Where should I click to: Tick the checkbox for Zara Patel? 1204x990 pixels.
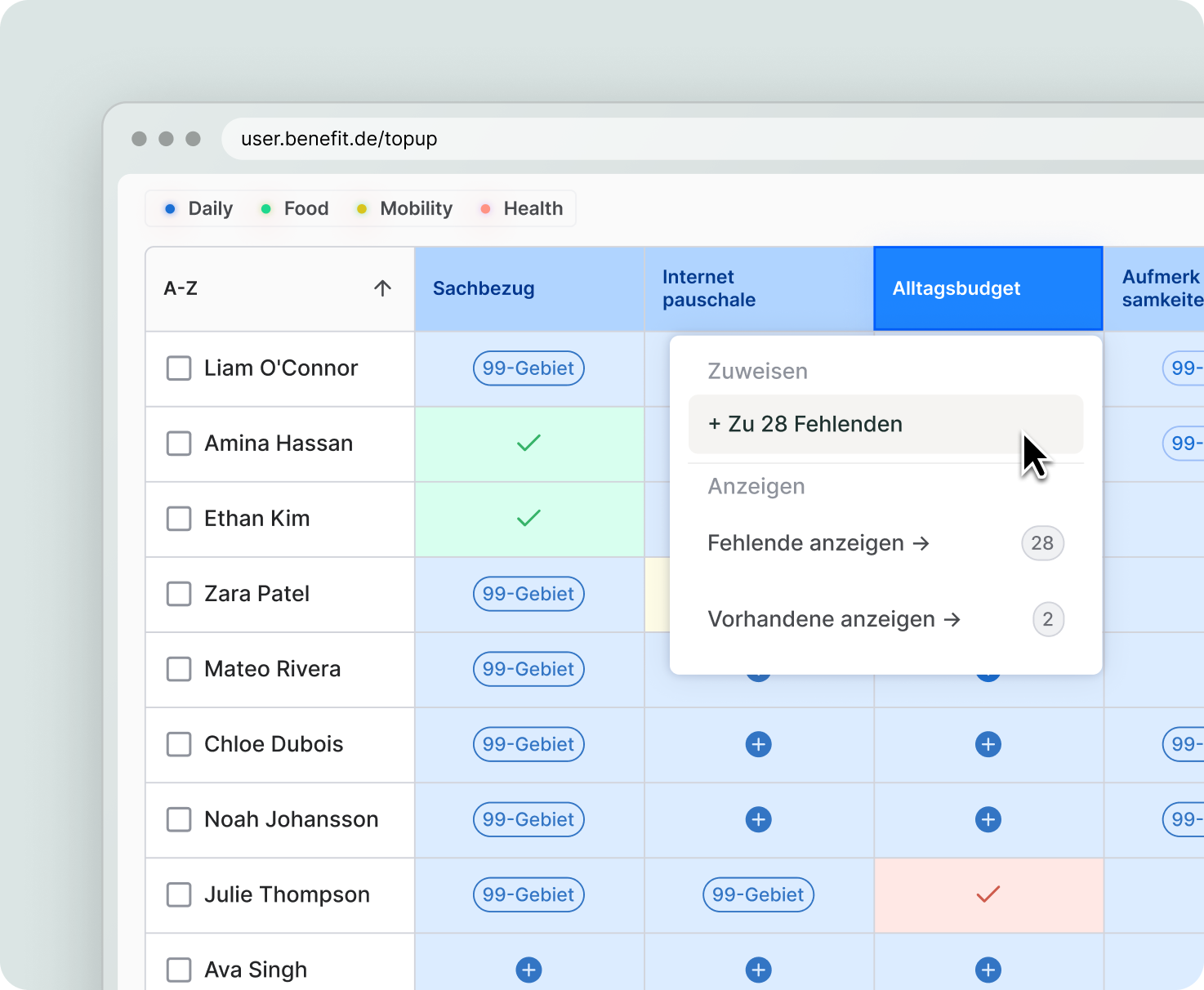(x=179, y=594)
